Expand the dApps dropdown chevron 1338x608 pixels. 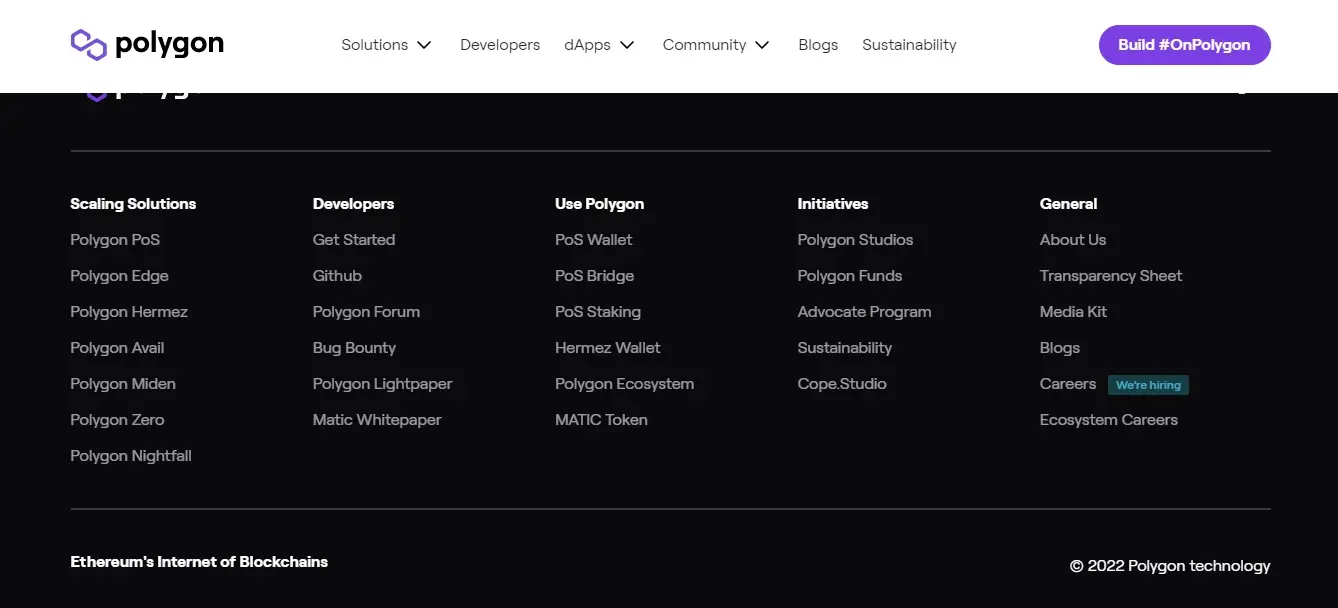(627, 45)
